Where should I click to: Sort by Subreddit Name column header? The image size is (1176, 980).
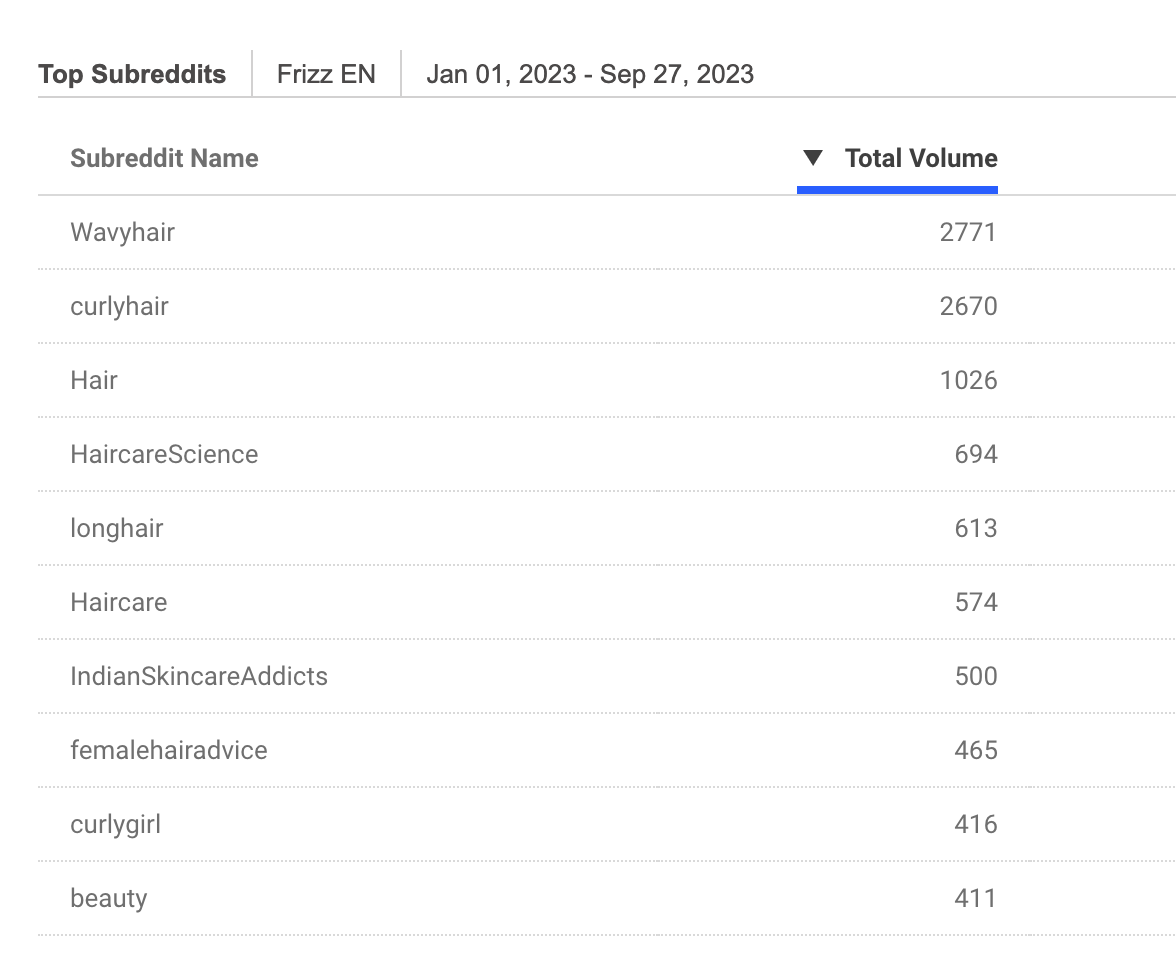tap(164, 158)
